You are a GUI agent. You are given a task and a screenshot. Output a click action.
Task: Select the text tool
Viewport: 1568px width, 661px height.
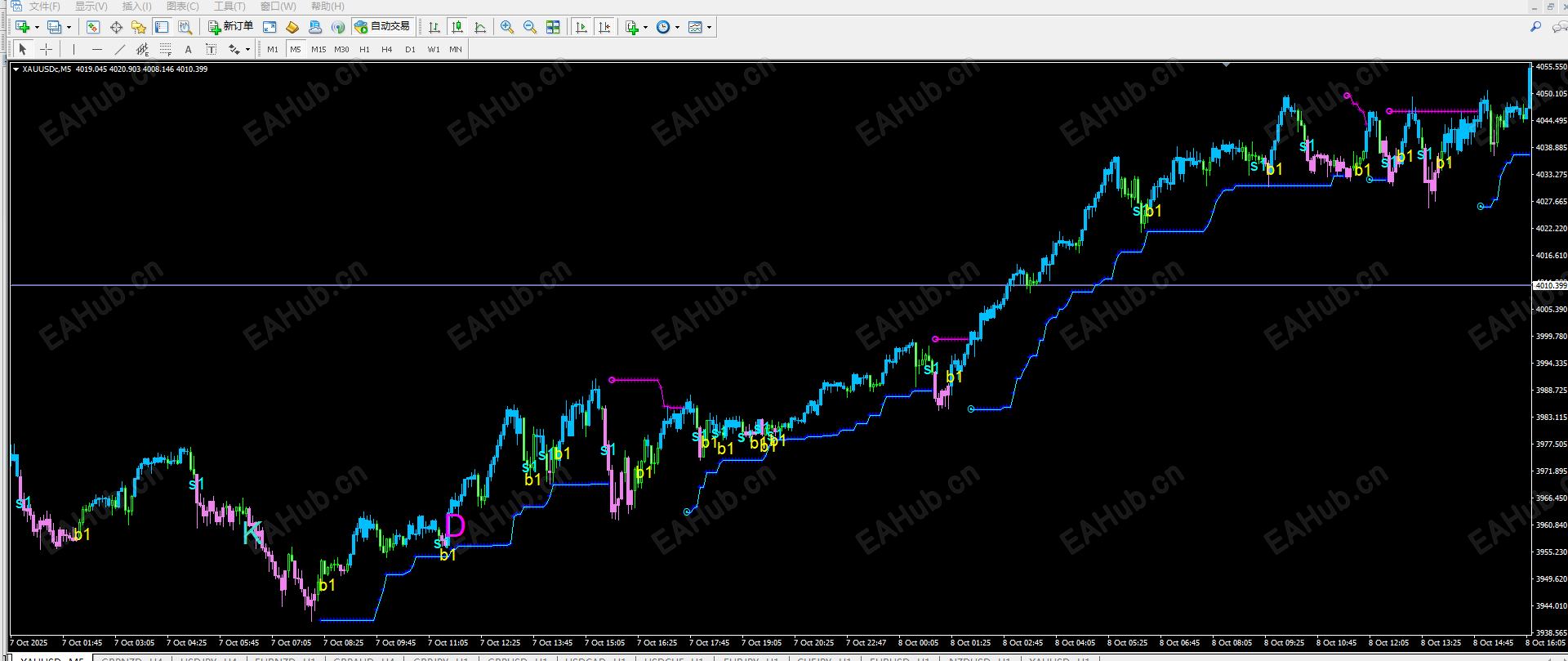pos(188,49)
